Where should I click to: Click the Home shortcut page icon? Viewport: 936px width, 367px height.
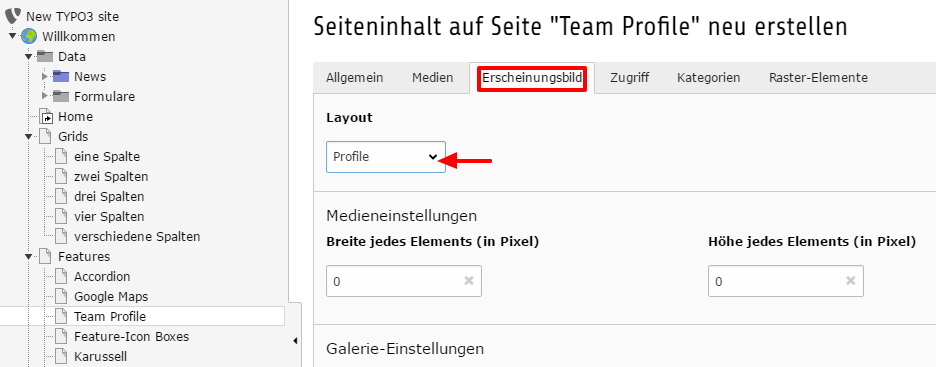coord(45,116)
